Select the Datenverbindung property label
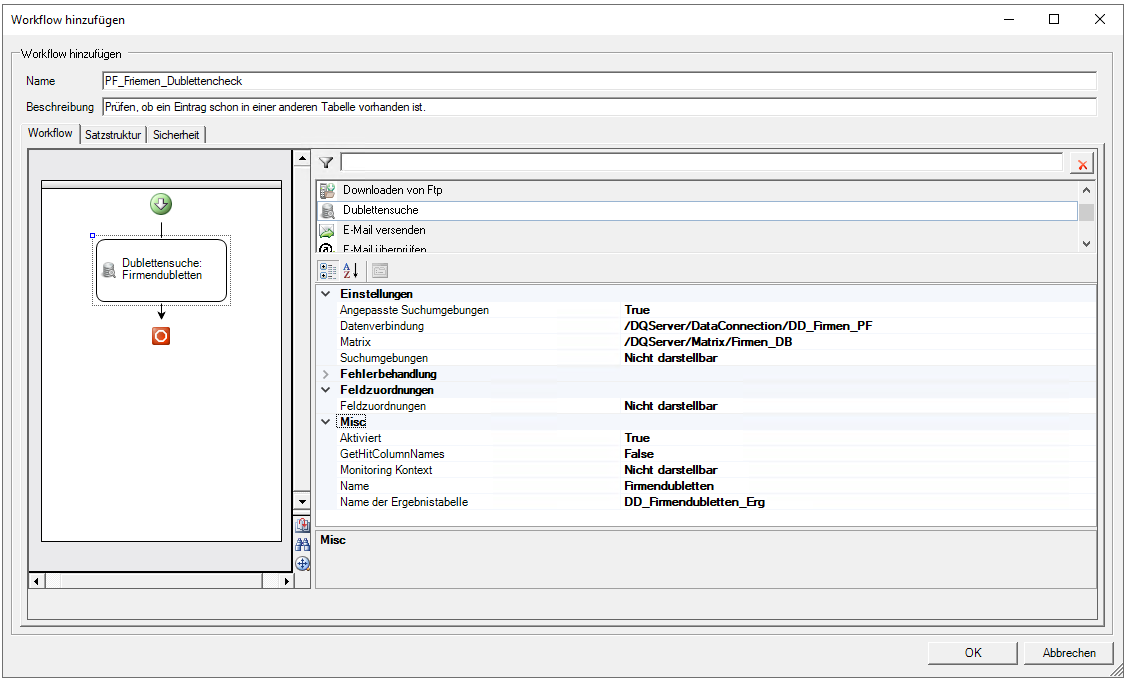This screenshot has height=683, width=1127. 382,326
